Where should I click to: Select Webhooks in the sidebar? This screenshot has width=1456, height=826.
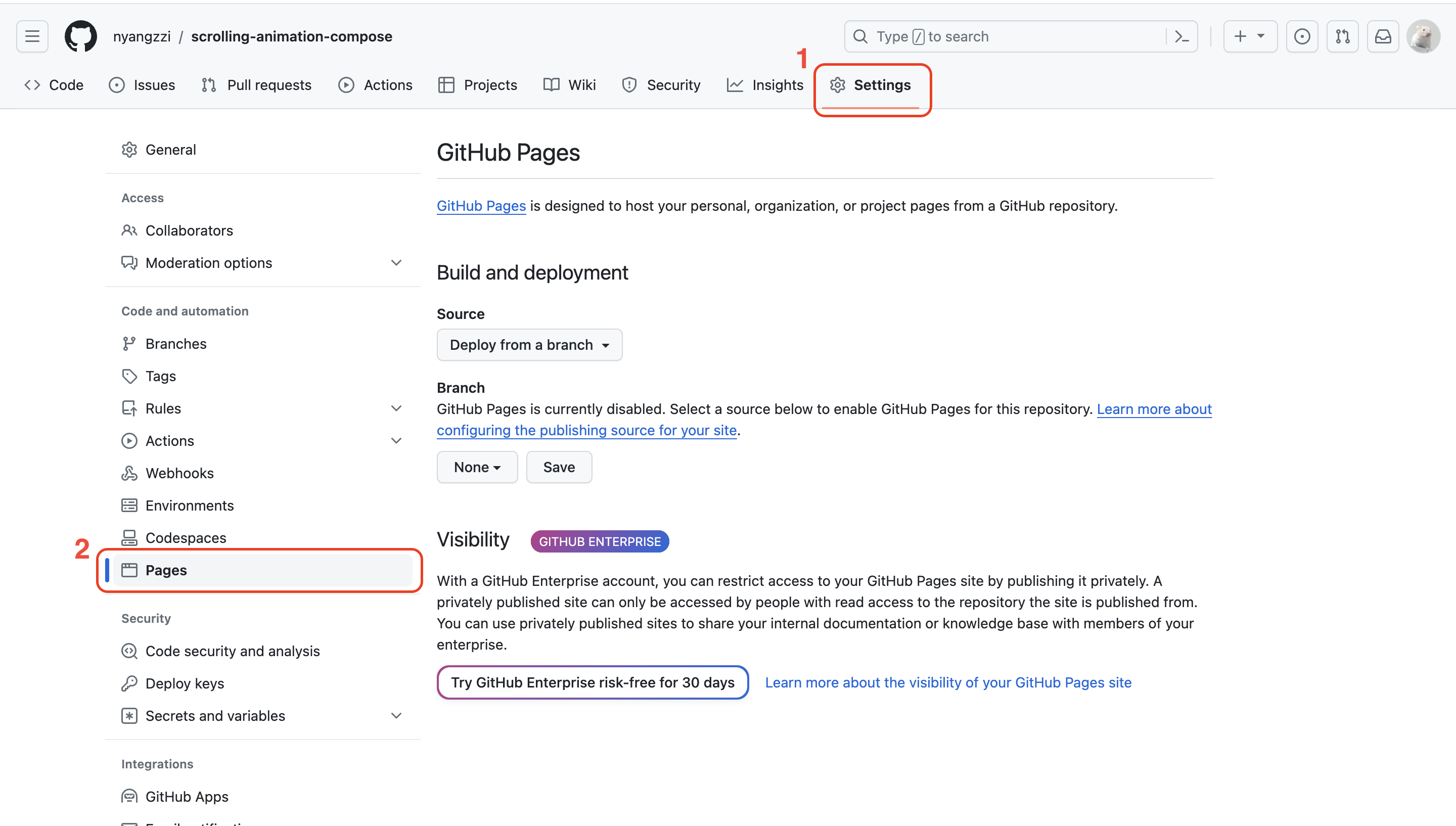click(x=179, y=473)
